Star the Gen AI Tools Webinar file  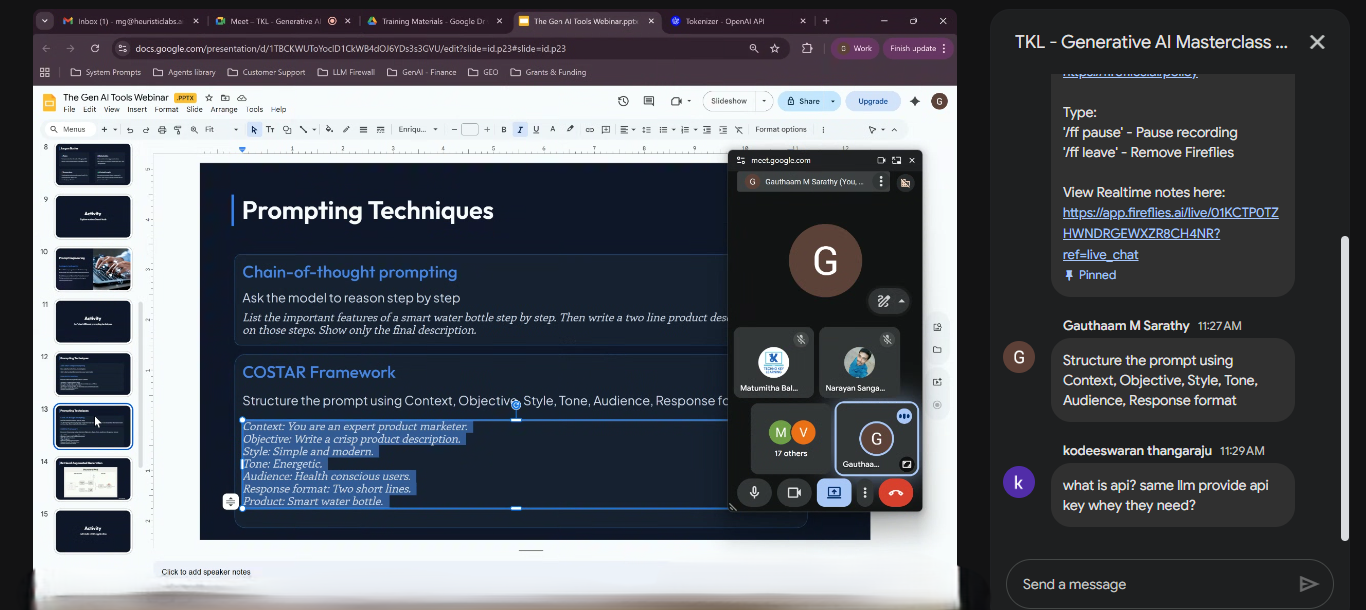pos(209,98)
